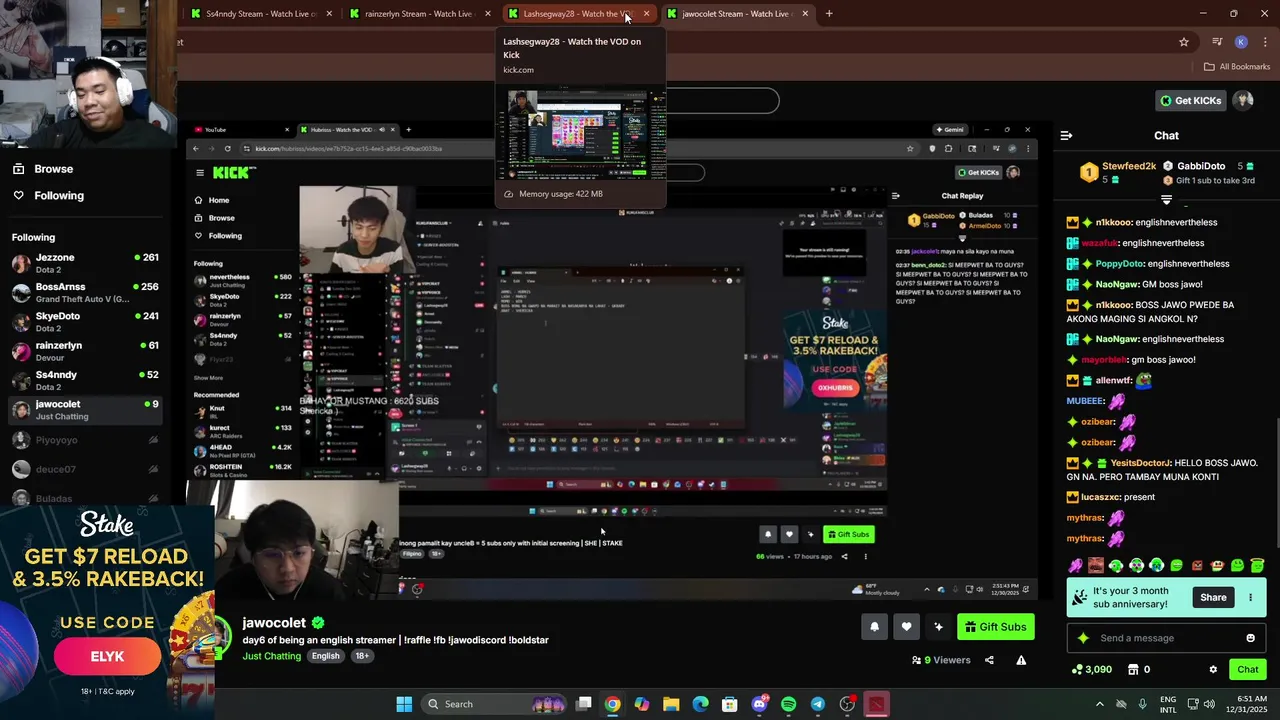Open File Explorer from the taskbar

(x=671, y=704)
